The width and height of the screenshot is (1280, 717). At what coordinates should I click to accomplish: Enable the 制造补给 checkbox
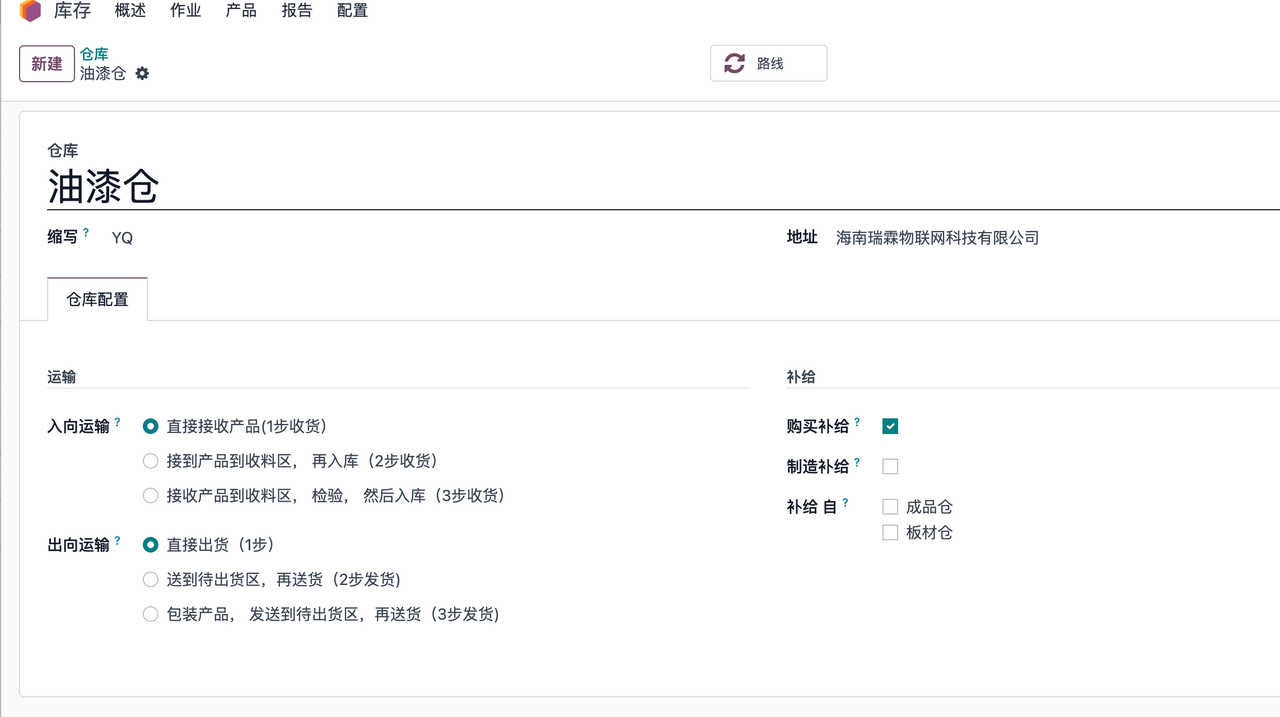coord(890,466)
